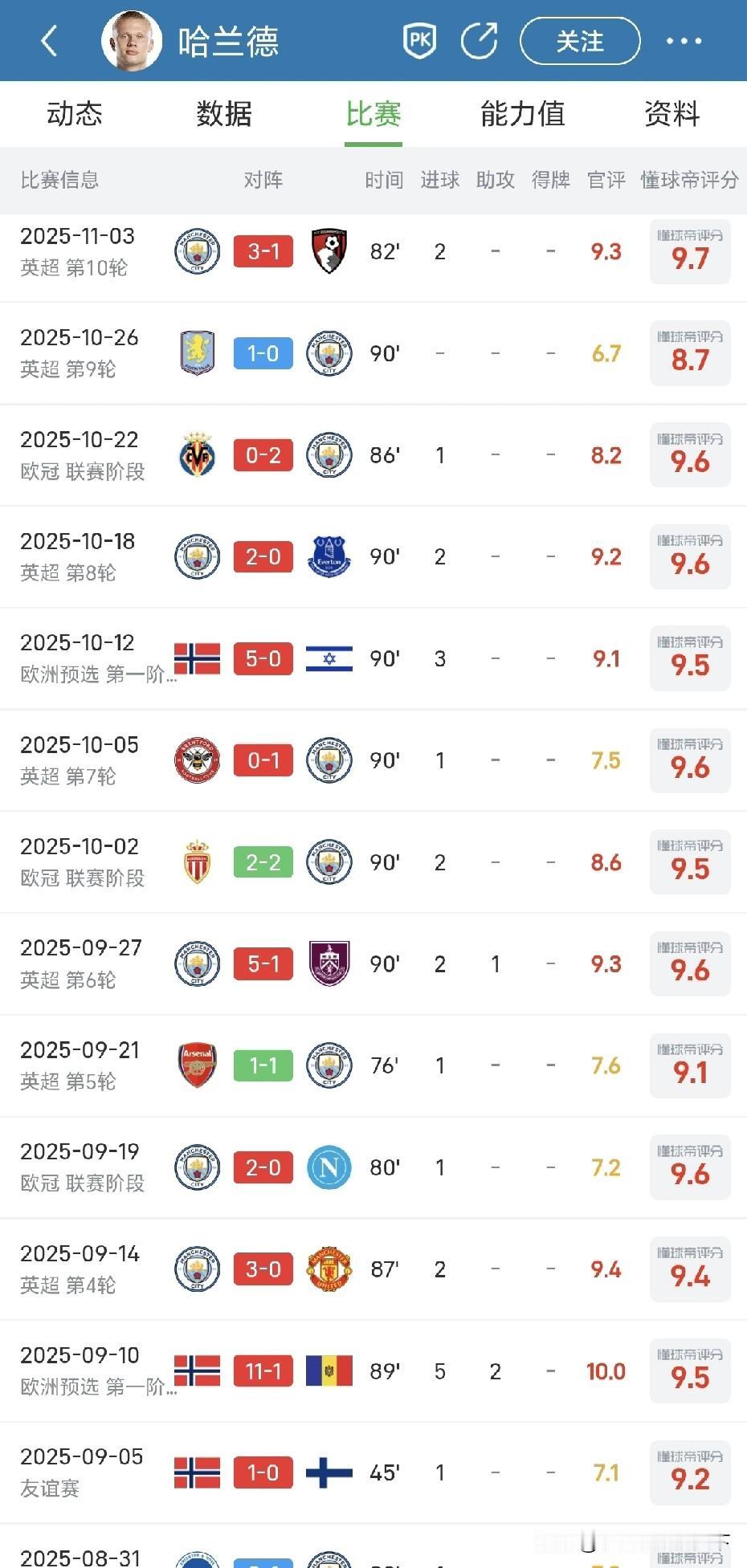The width and height of the screenshot is (747, 1568).
Task: Tap the Aston Villa club crest
Action: point(198,353)
